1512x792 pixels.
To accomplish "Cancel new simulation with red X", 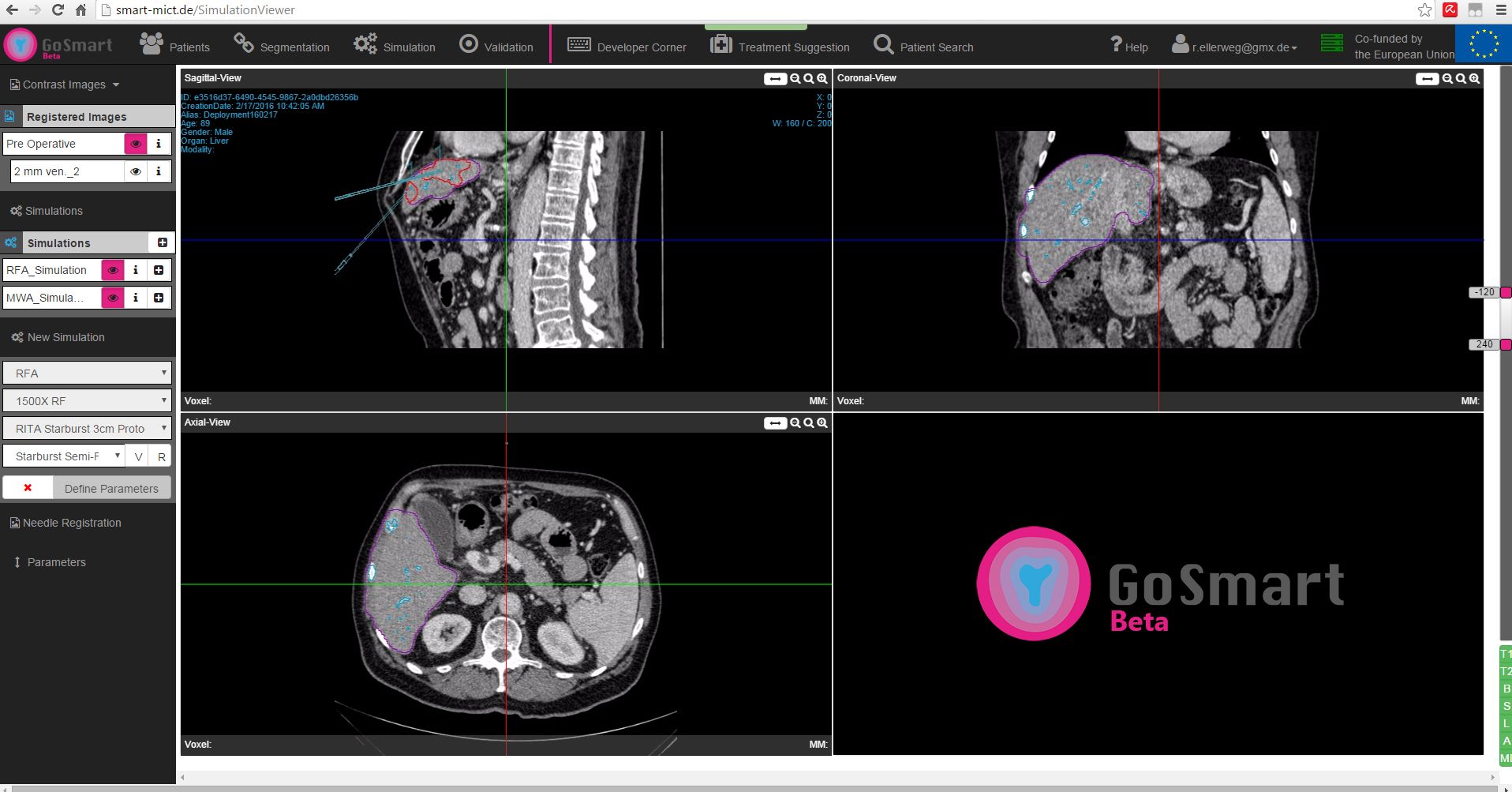I will pos(28,488).
